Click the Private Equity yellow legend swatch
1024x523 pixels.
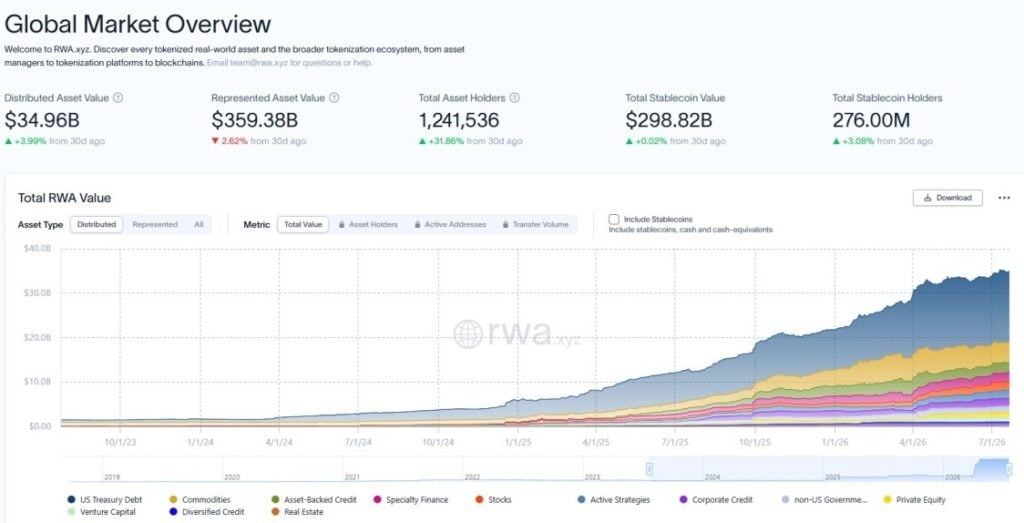pos(887,499)
